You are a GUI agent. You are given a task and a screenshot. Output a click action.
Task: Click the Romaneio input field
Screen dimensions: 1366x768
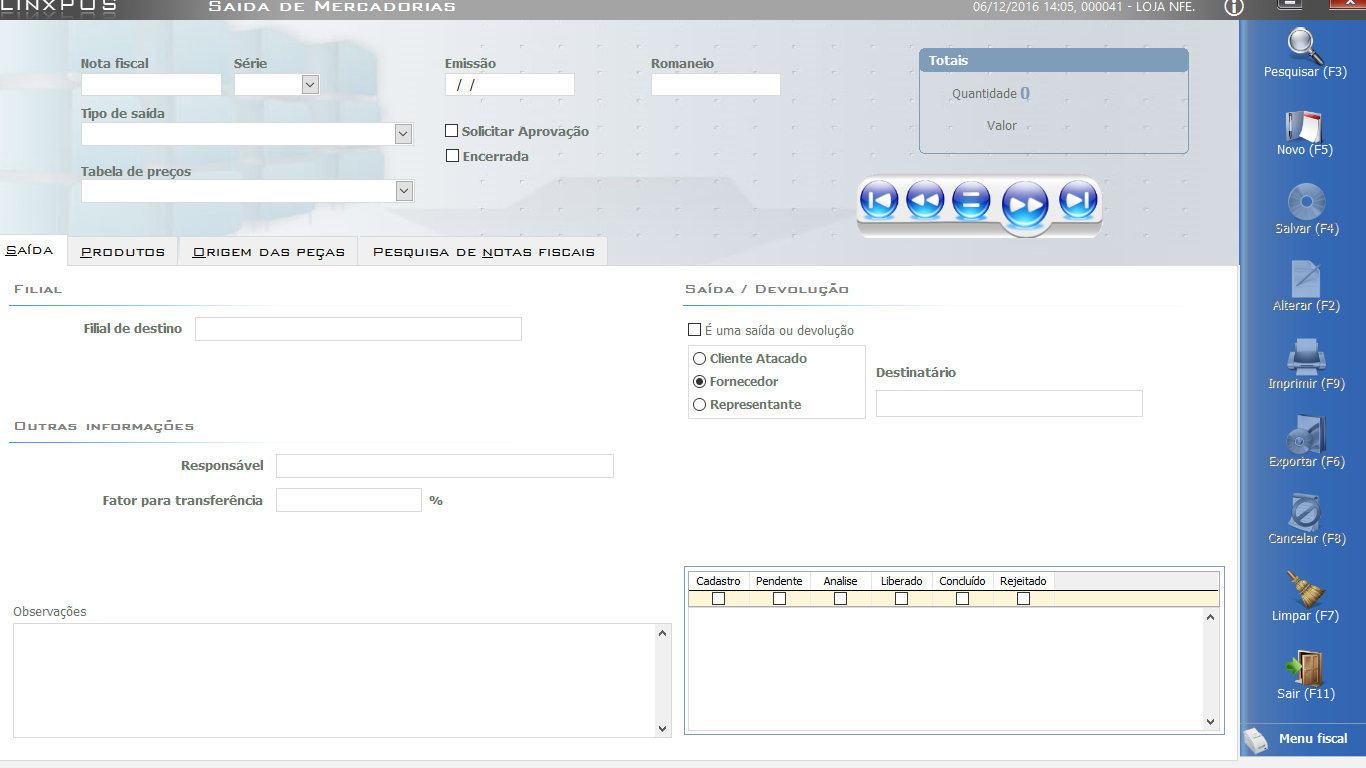tap(716, 85)
